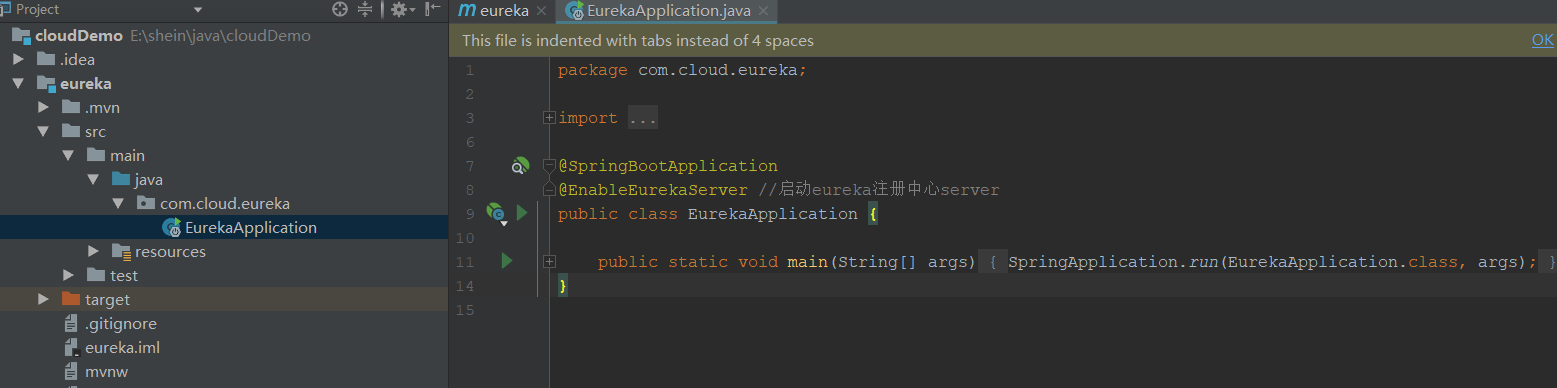The image size is (1557, 388).
Task: Click the collapse all icon in Project panel
Action: point(365,9)
